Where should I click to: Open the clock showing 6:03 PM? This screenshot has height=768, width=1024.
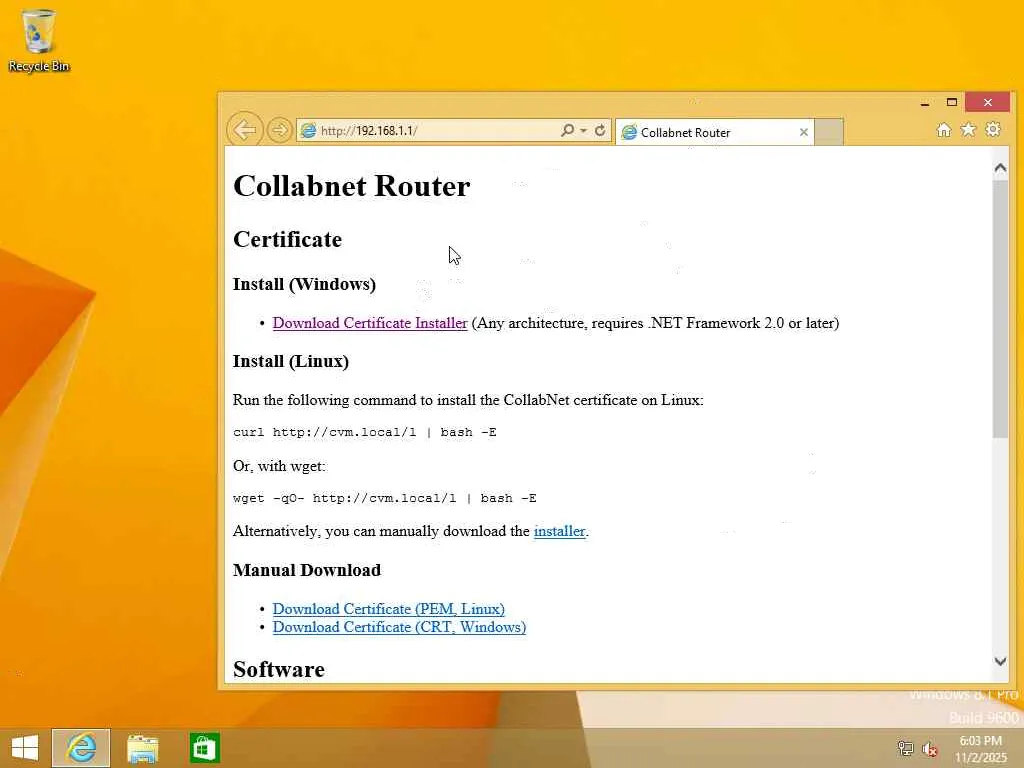[x=980, y=749]
